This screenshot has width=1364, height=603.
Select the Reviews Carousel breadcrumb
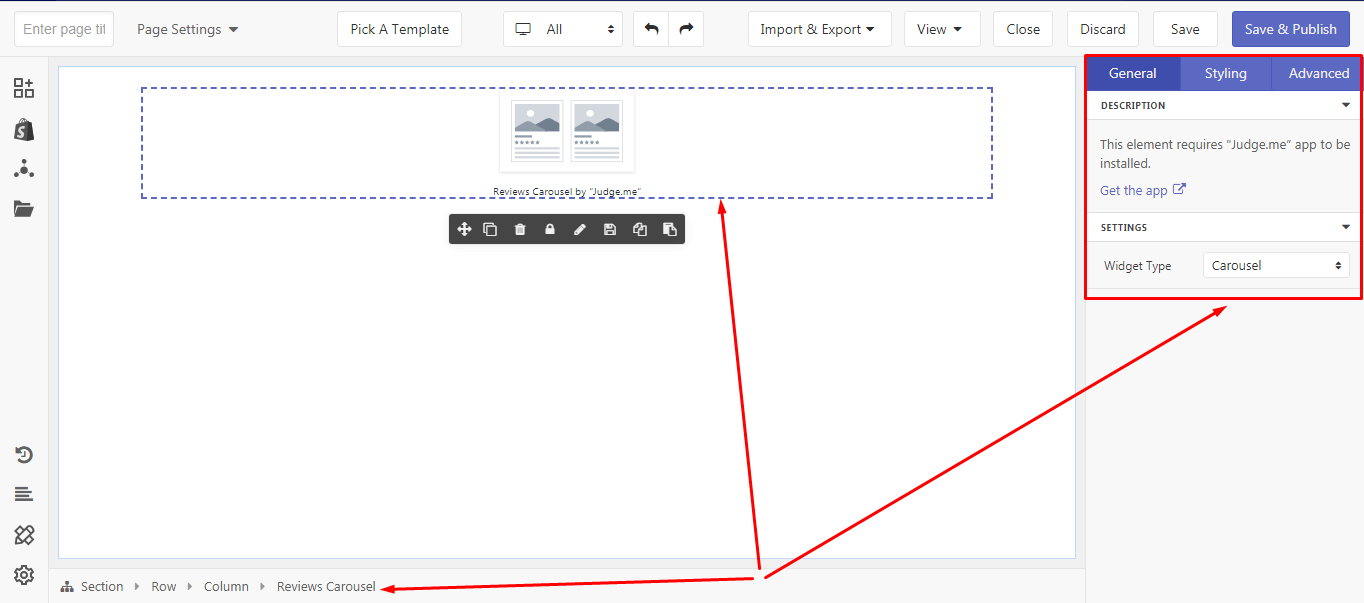(326, 587)
